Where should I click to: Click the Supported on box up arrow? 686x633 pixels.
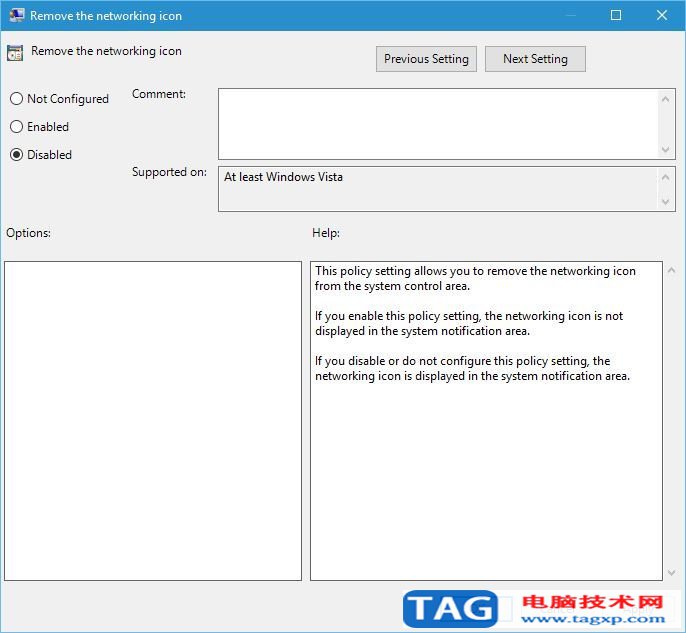(x=665, y=177)
